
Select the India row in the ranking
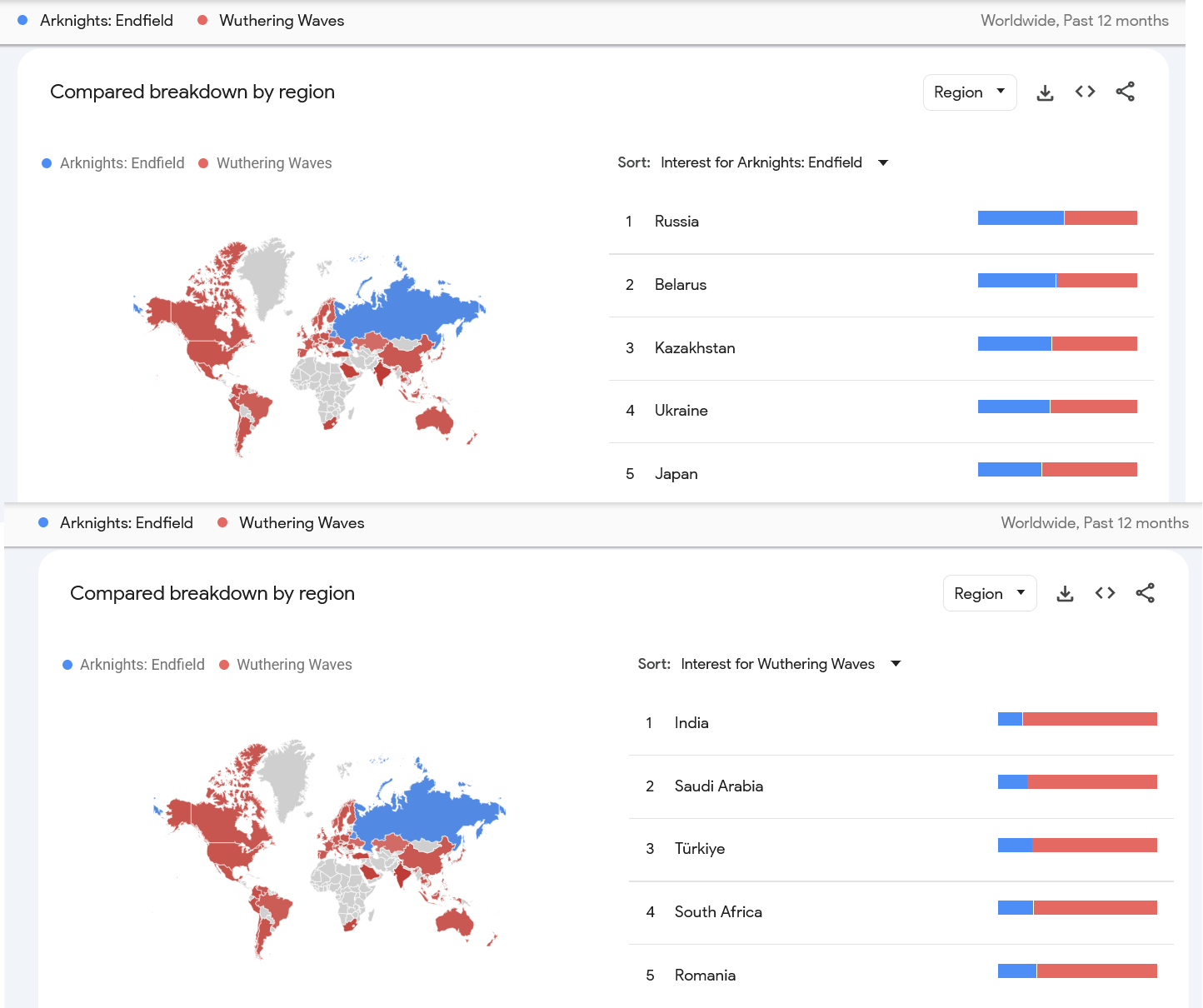[901, 723]
